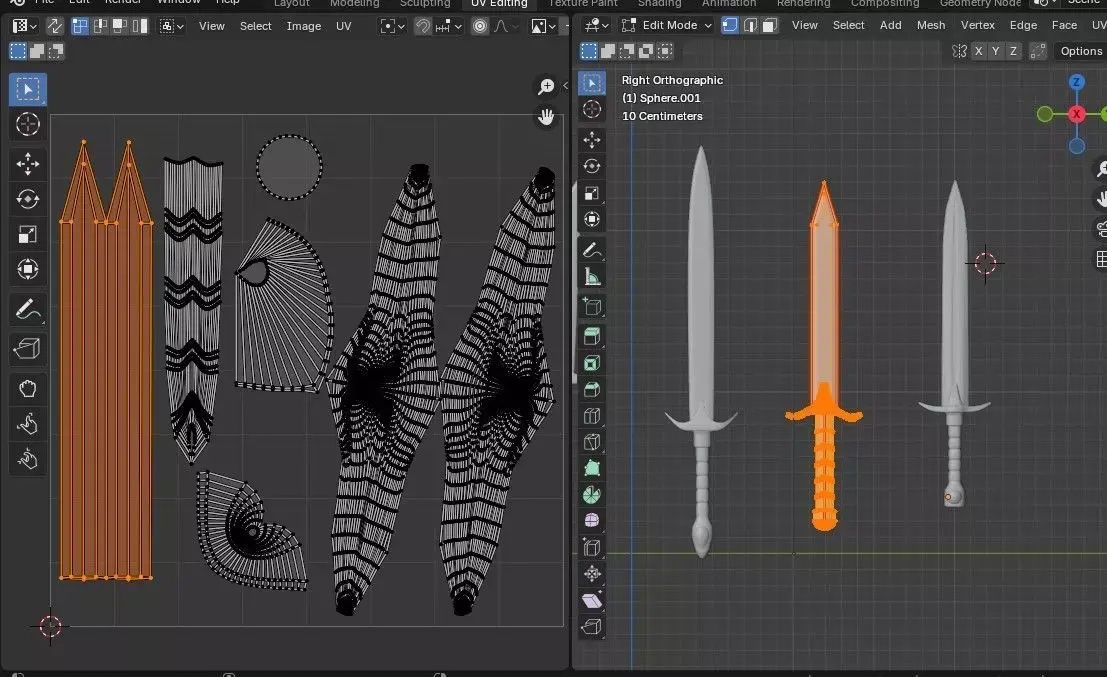This screenshot has height=677, width=1107.
Task: Toggle snapping magnet in UV editor
Action: tap(423, 26)
